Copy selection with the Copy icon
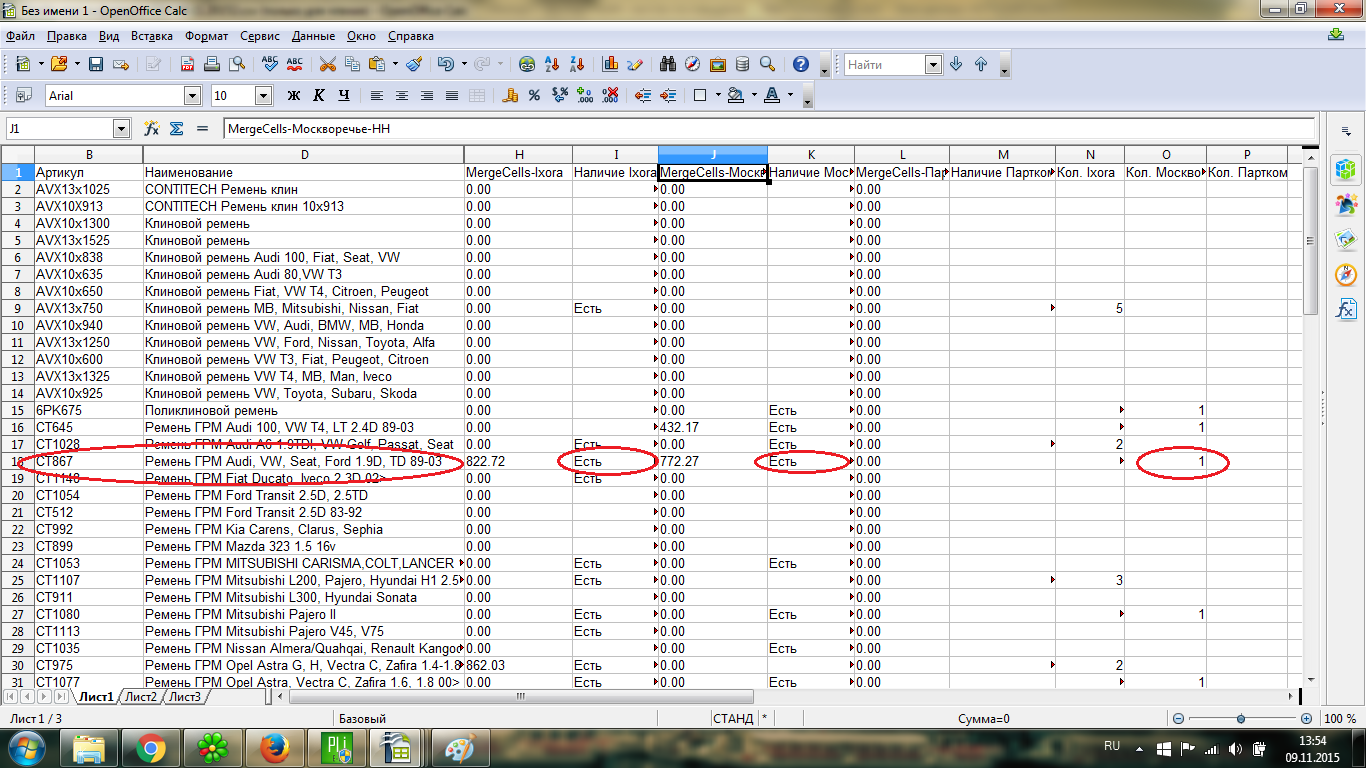Image resolution: width=1366 pixels, height=768 pixels. click(x=352, y=64)
